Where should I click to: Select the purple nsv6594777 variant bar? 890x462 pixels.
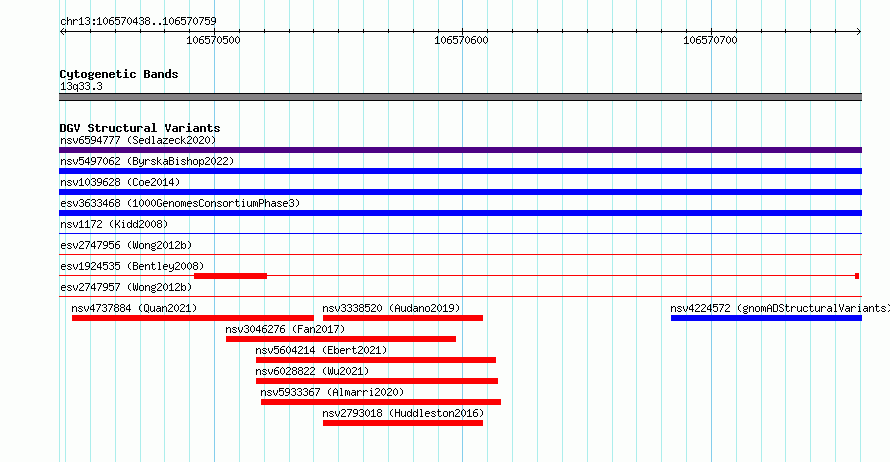tap(460, 150)
